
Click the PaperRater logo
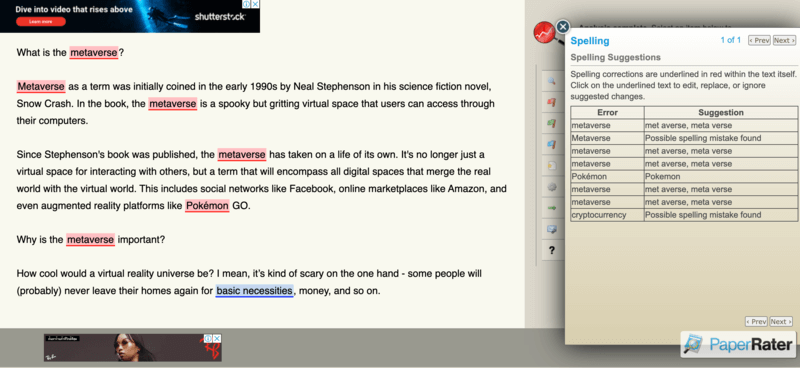pos(738,344)
